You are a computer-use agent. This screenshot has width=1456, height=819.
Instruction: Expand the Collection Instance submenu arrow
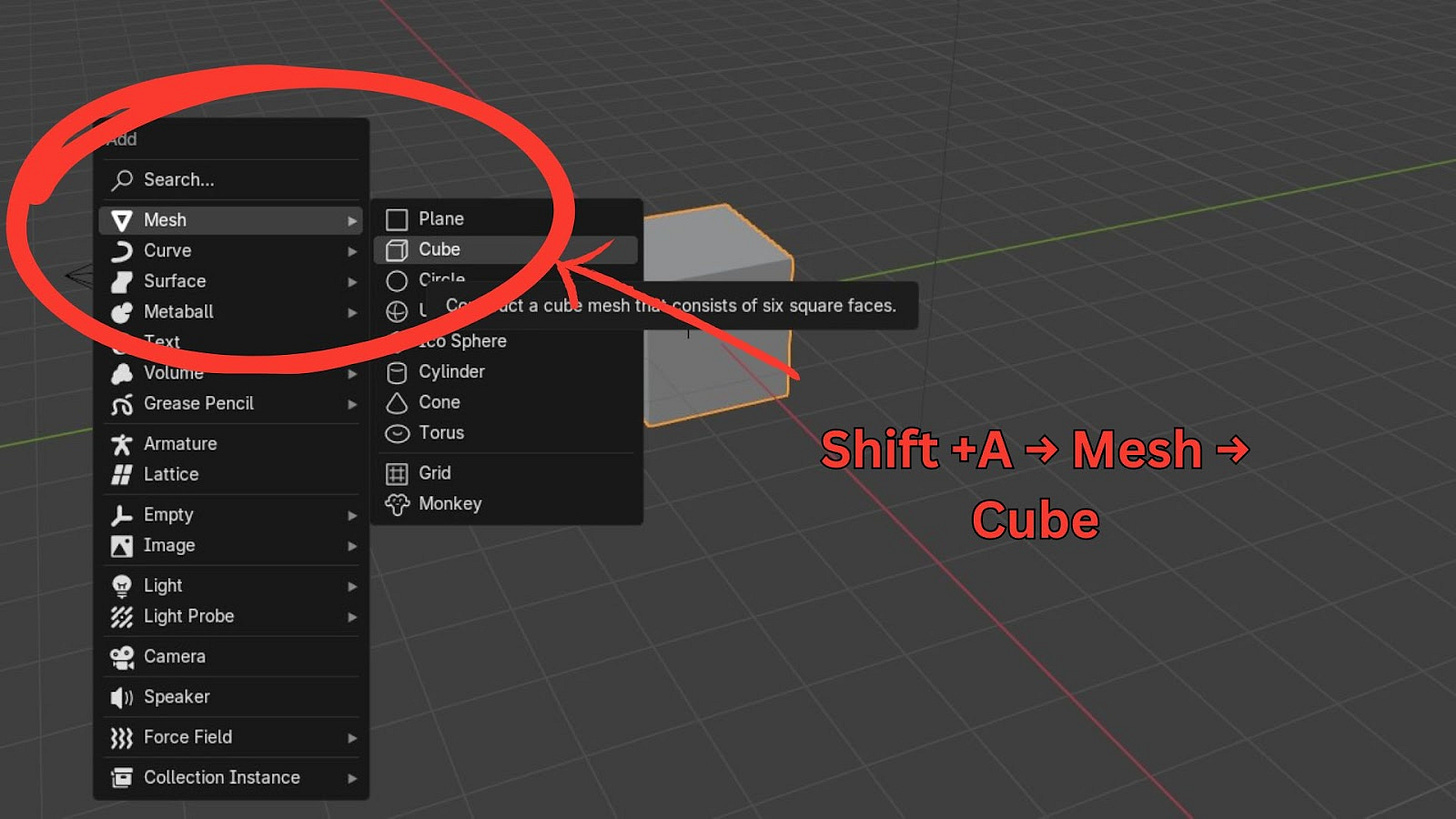[352, 778]
